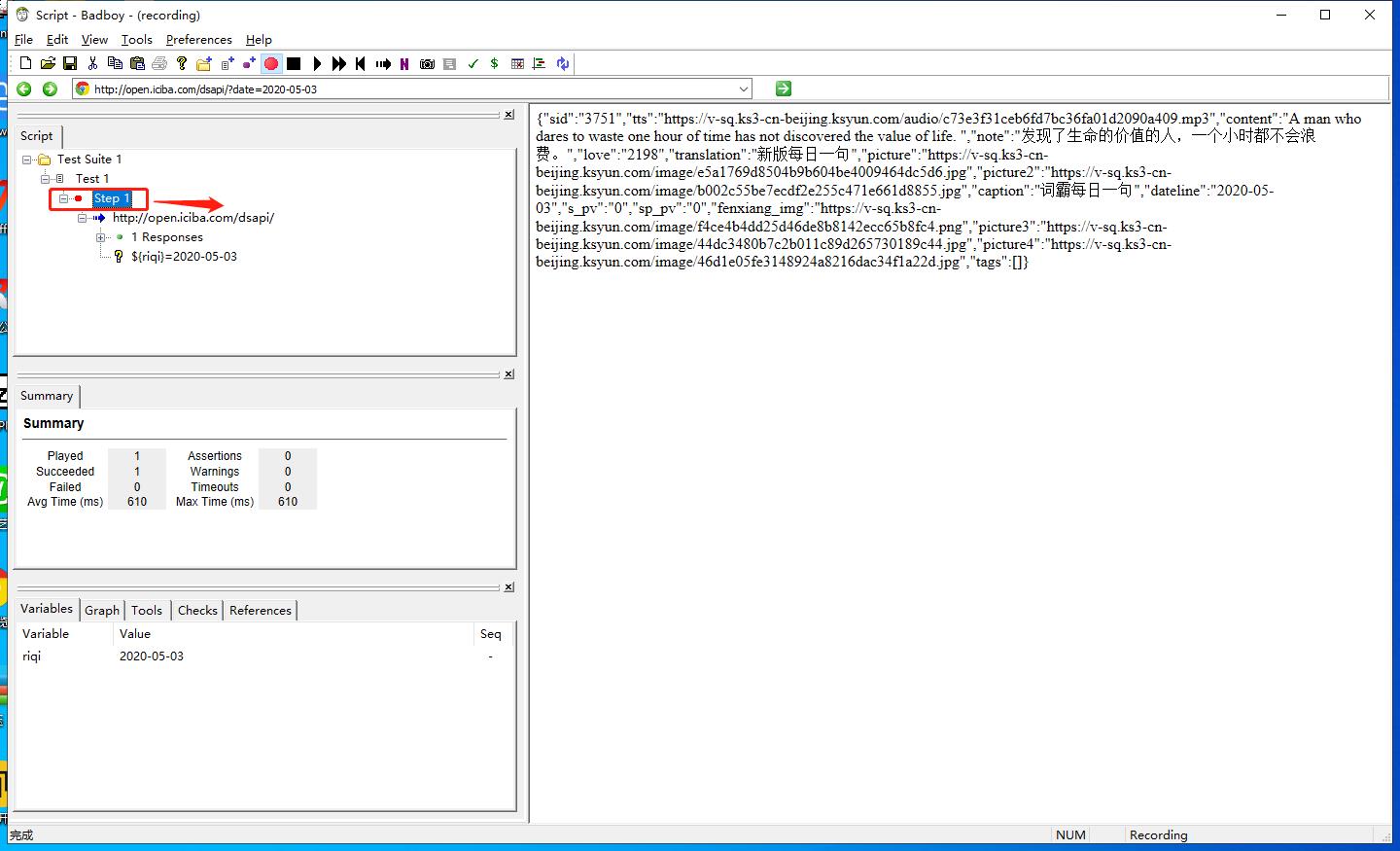Select the ${riqi}=2020-05-03 parameter item
This screenshot has width=1400, height=851.
[x=184, y=257]
